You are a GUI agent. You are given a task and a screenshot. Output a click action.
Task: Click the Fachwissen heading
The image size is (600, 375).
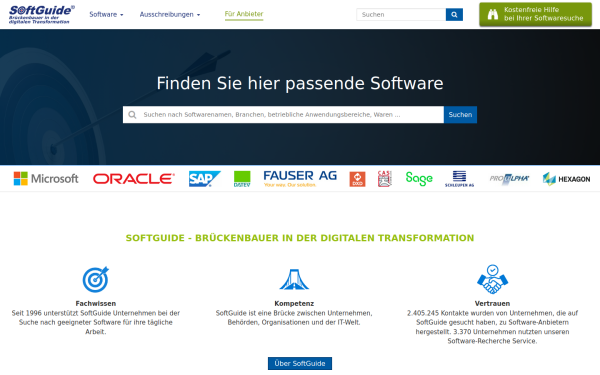[96, 303]
